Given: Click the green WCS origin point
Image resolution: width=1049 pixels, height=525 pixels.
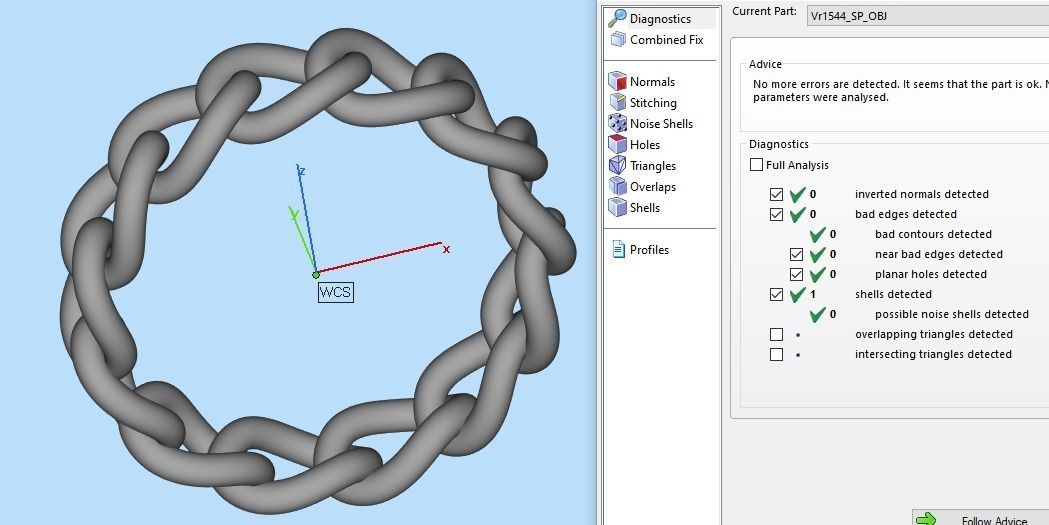Looking at the screenshot, I should (316, 274).
